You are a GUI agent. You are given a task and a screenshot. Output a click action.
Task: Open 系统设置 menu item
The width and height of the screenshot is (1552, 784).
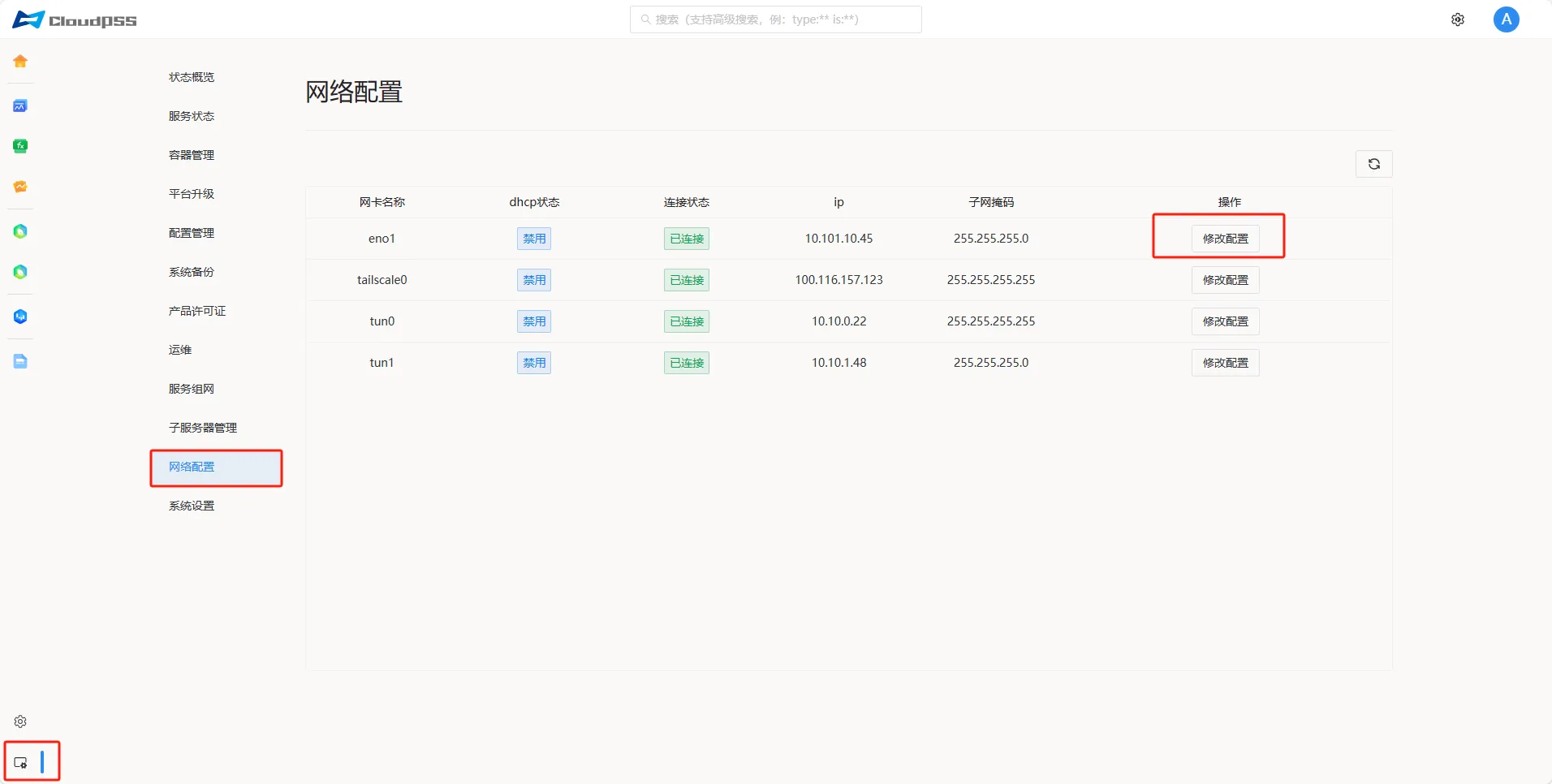192,506
